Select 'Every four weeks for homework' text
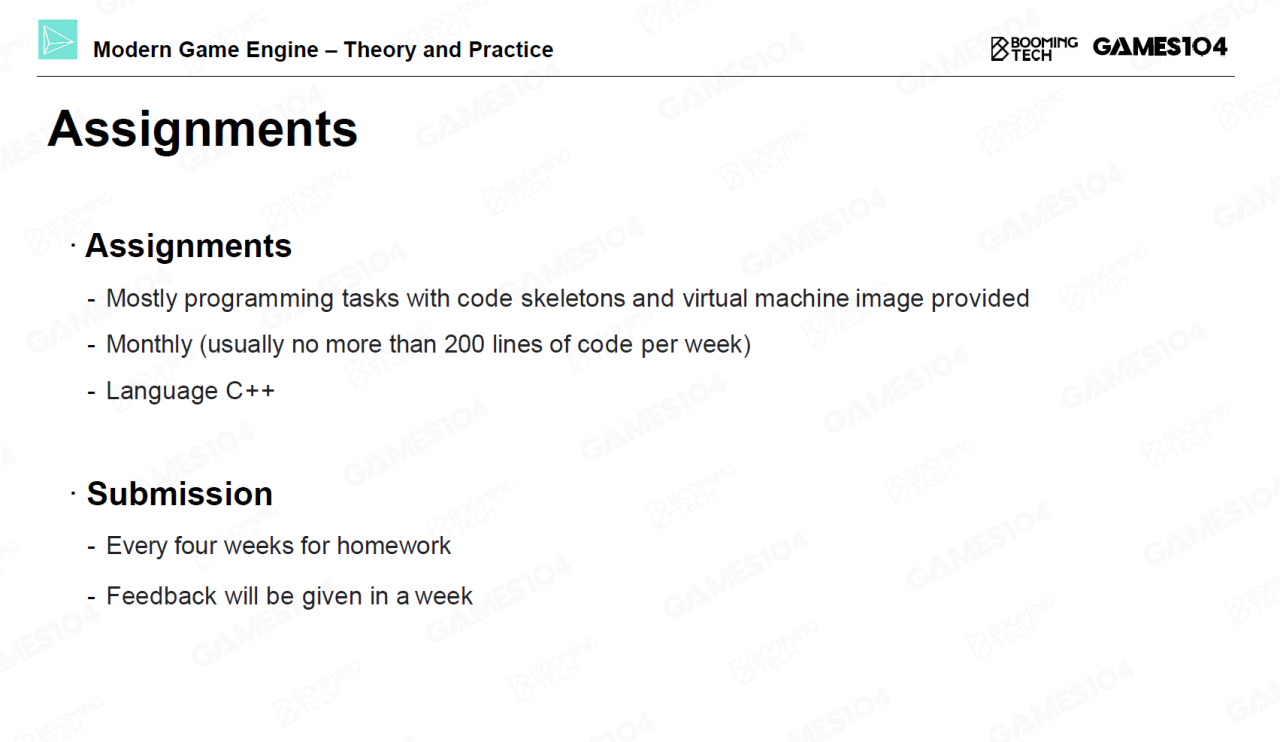Image resolution: width=1280 pixels, height=742 pixels. click(278, 546)
